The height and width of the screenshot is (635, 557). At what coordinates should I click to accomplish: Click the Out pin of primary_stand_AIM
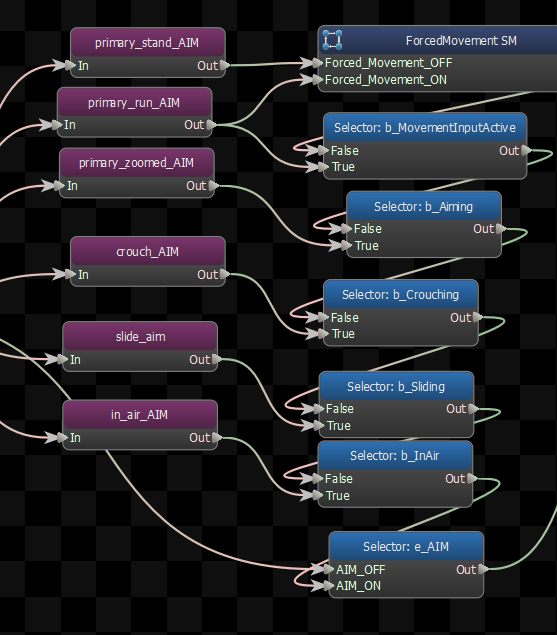click(x=225, y=65)
